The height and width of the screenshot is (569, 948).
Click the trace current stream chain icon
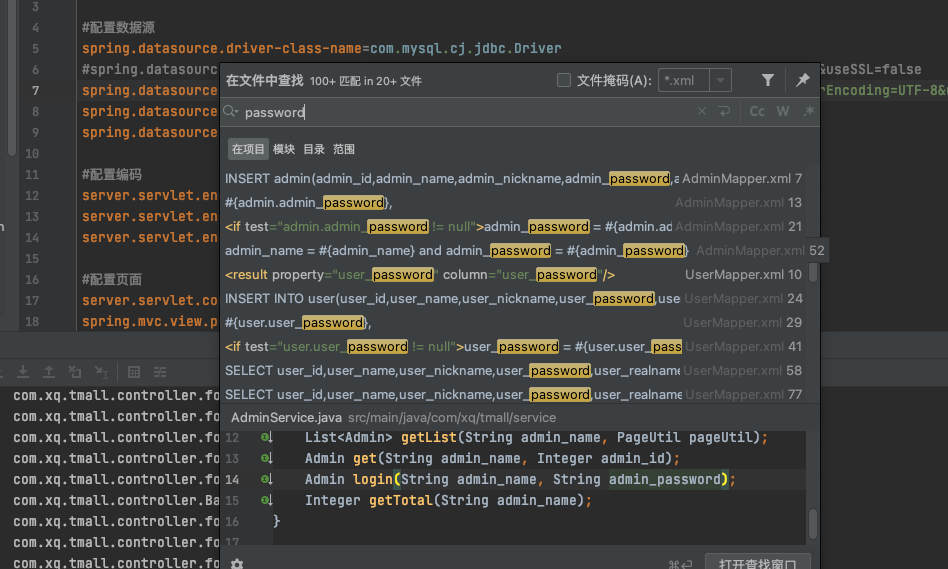pos(160,372)
